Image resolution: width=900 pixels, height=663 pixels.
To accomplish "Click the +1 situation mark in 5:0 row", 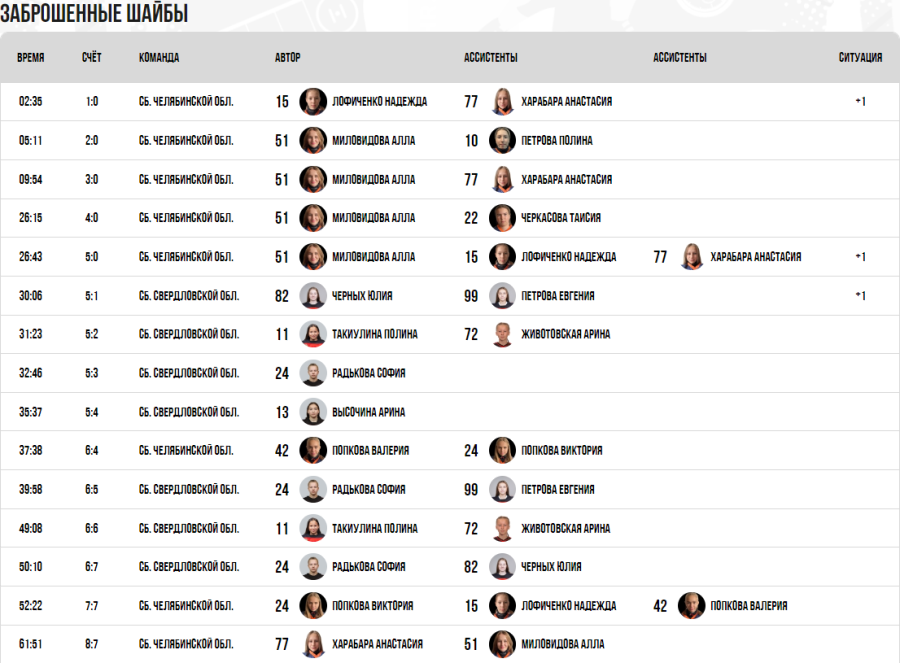I will click(x=860, y=257).
